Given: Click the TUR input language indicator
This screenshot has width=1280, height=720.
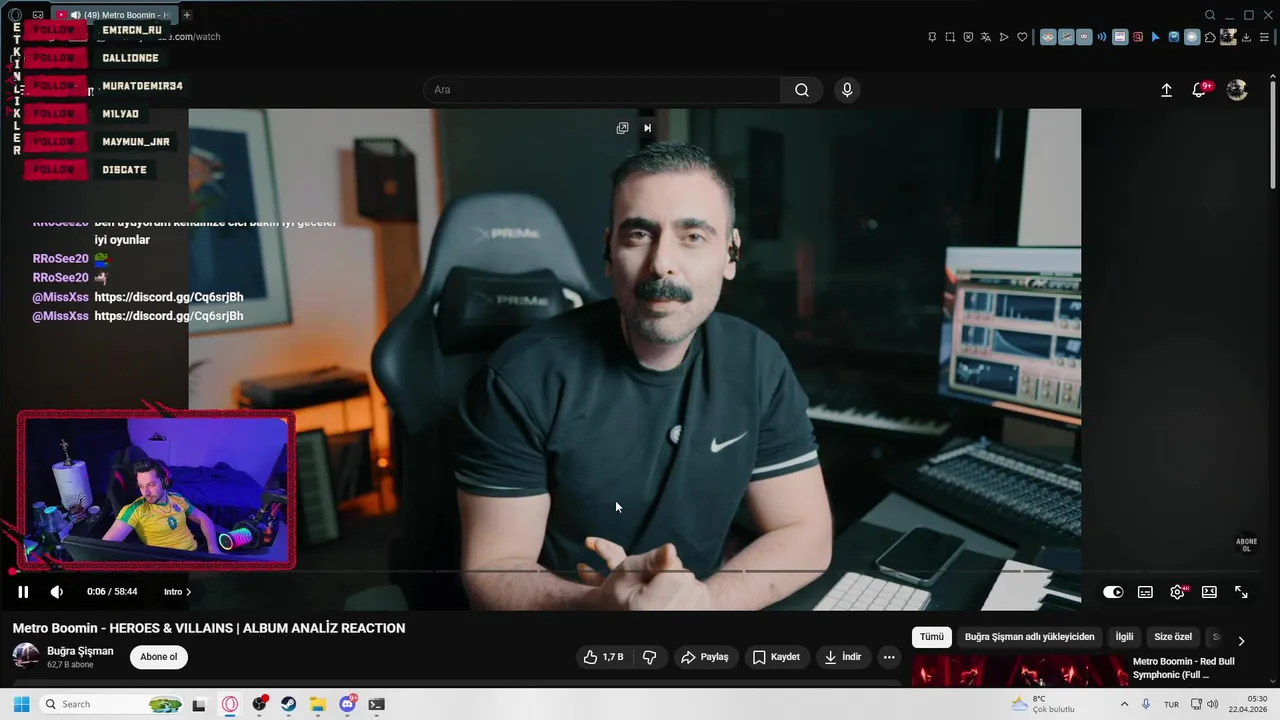Looking at the screenshot, I should [1171, 704].
